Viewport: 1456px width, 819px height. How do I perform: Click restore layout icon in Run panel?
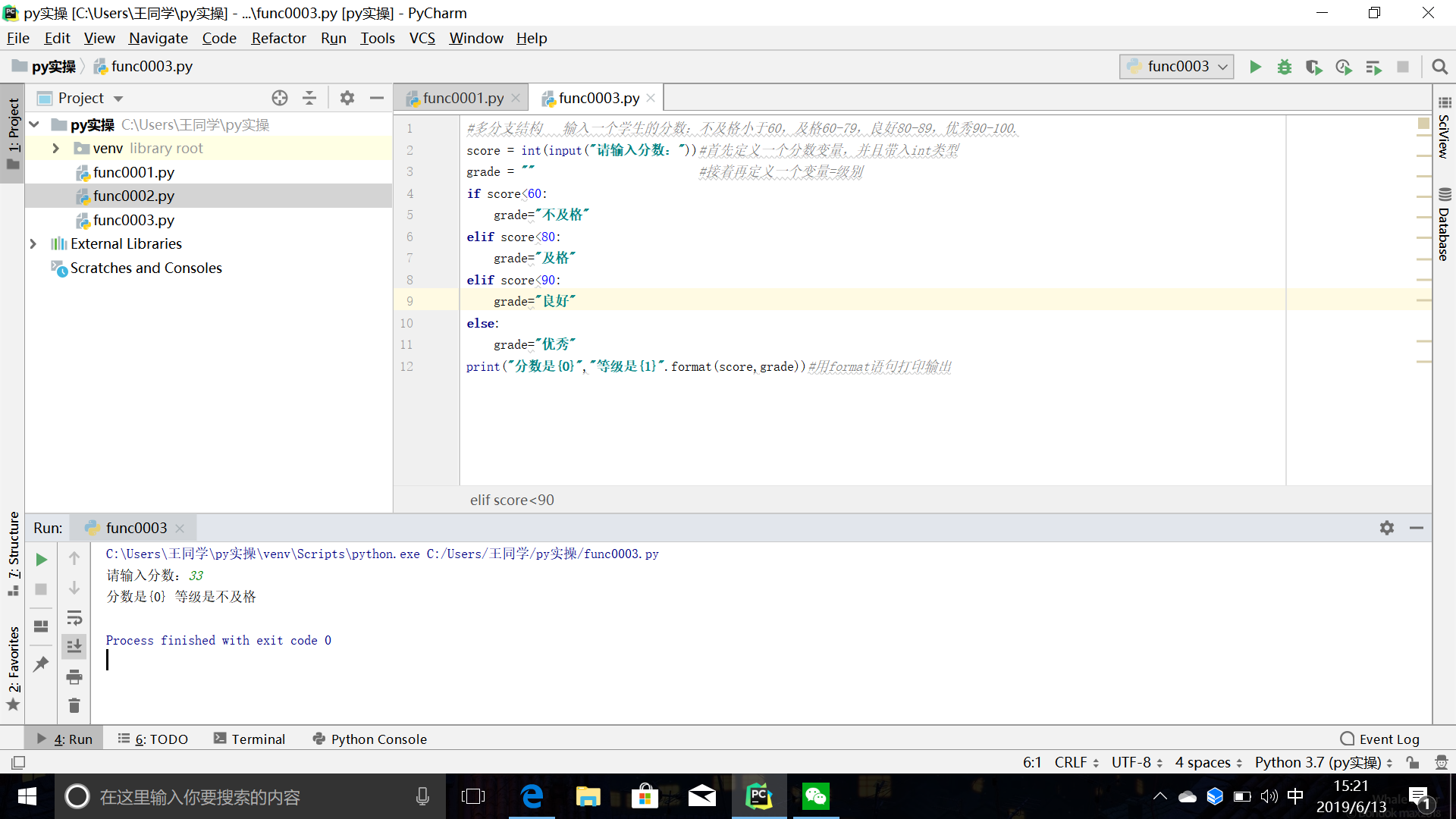pos(42,626)
